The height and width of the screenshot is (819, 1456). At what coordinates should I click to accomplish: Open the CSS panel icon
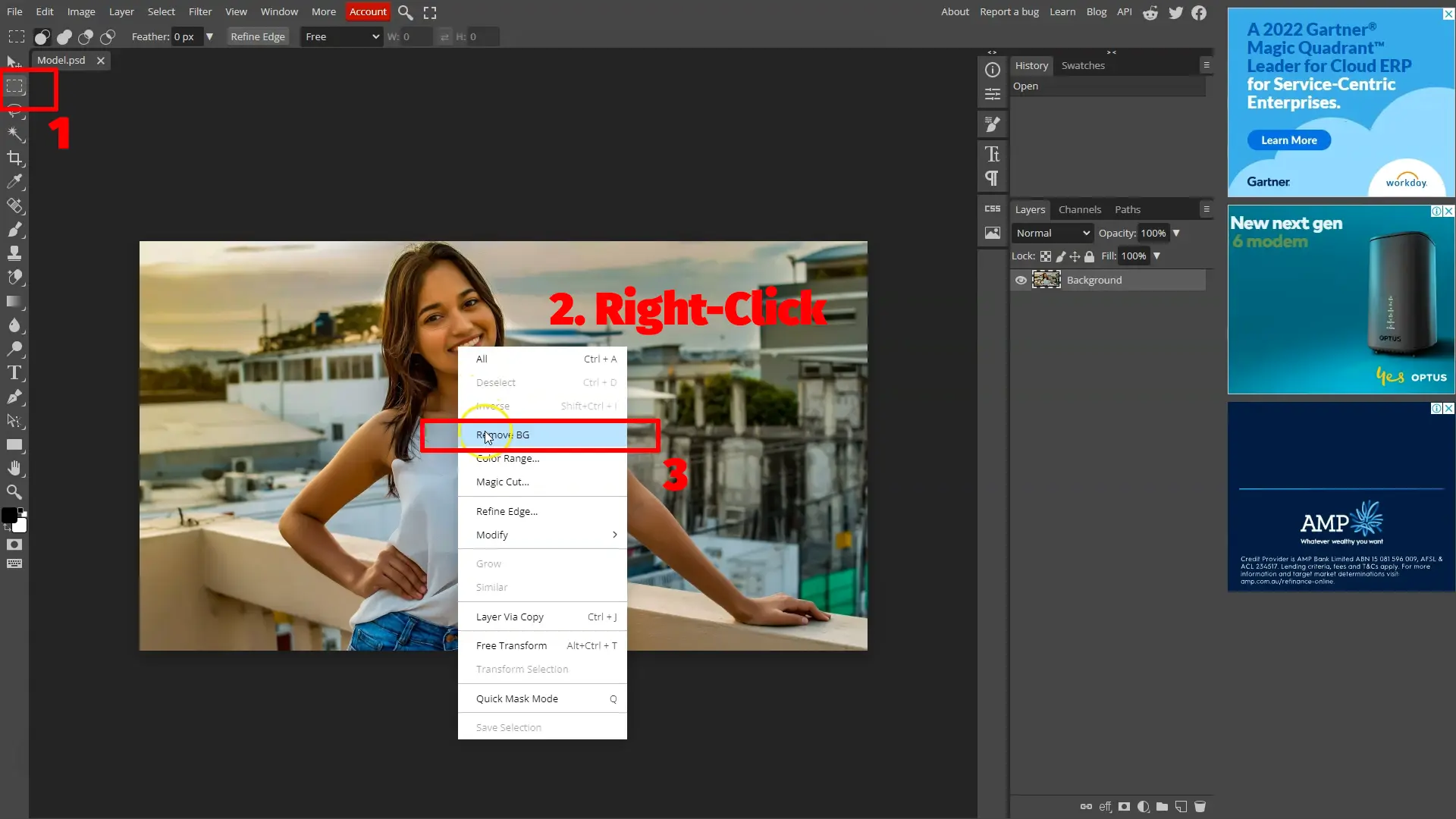click(993, 209)
